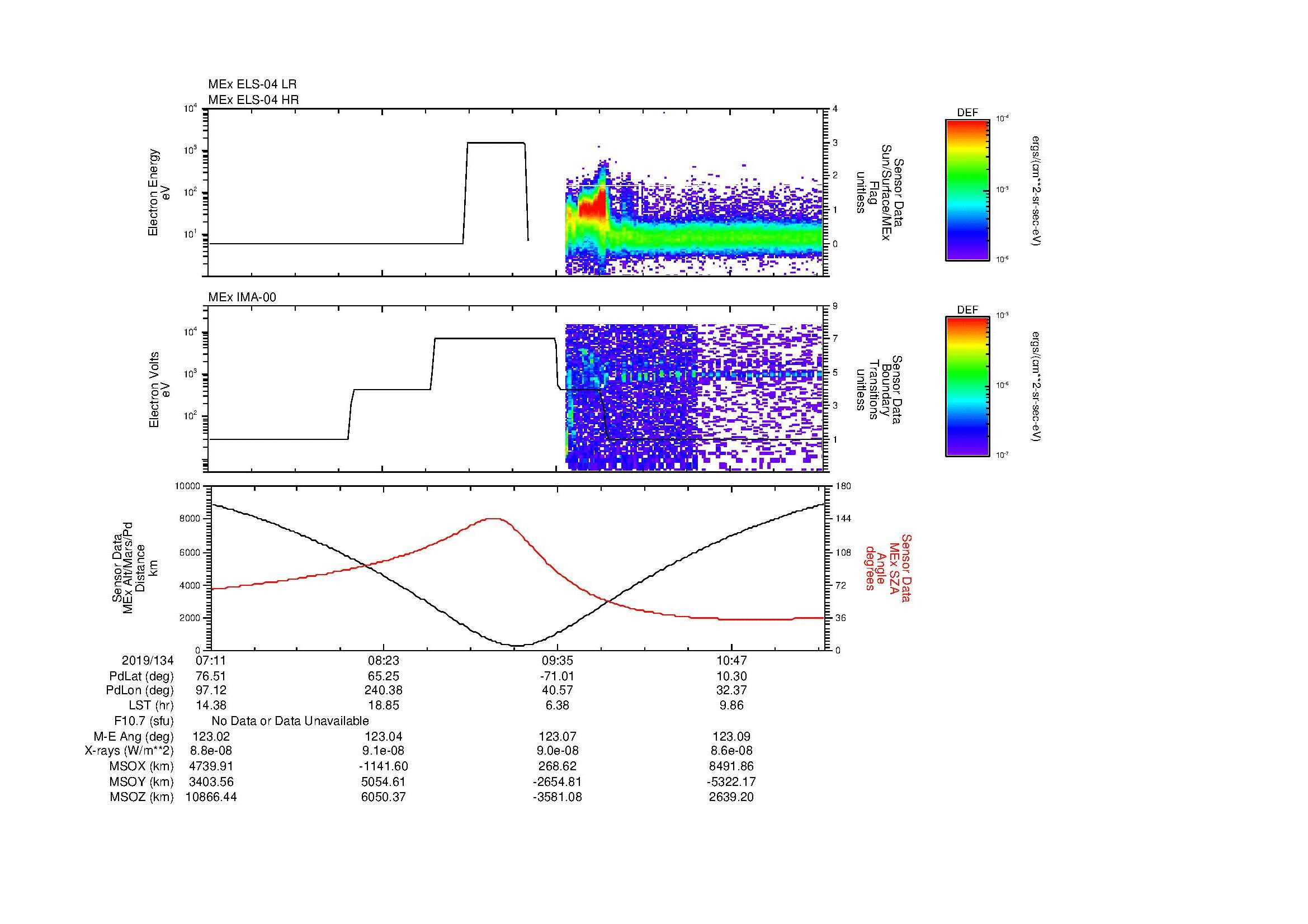Image resolution: width=1308 pixels, height=924 pixels.
Task: Click the 'PdLon (deg)' row label
Action: click(x=140, y=690)
